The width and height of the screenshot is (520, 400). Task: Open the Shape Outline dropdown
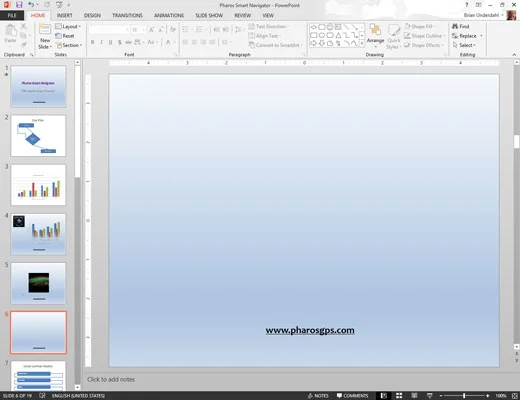pyautogui.click(x=425, y=36)
